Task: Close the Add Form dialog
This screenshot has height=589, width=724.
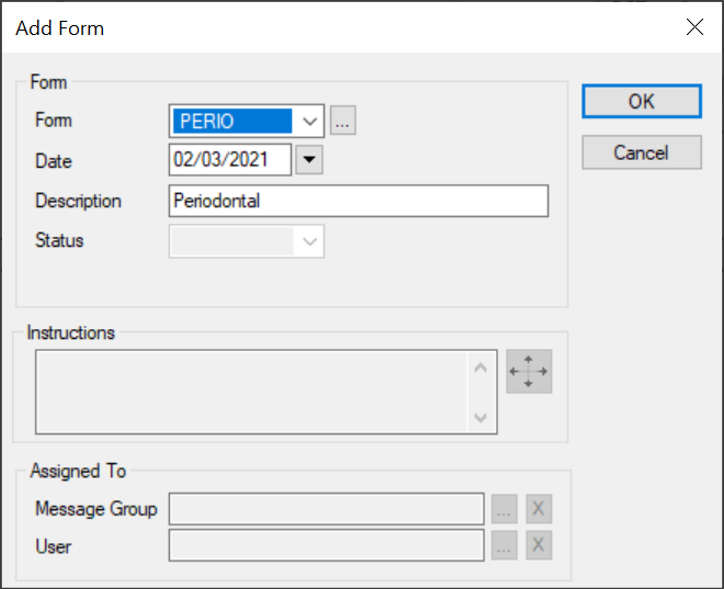Action: pos(695,27)
